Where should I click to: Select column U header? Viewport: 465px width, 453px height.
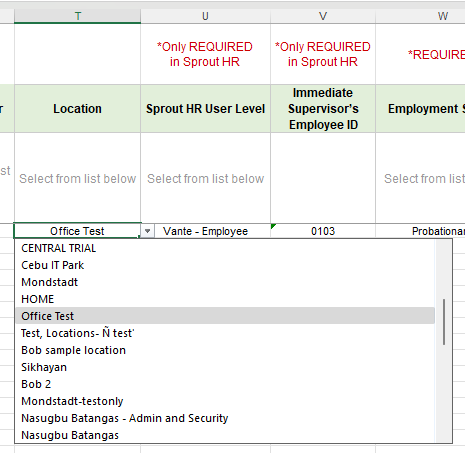tap(205, 16)
